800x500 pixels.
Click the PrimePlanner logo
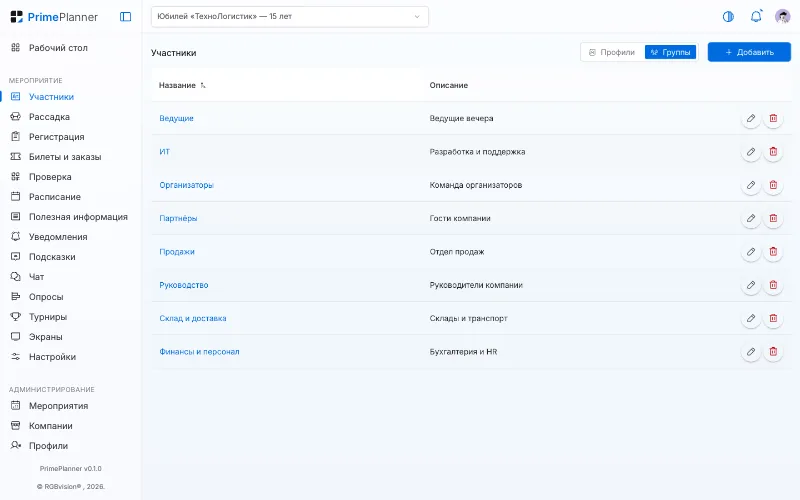click(x=54, y=17)
